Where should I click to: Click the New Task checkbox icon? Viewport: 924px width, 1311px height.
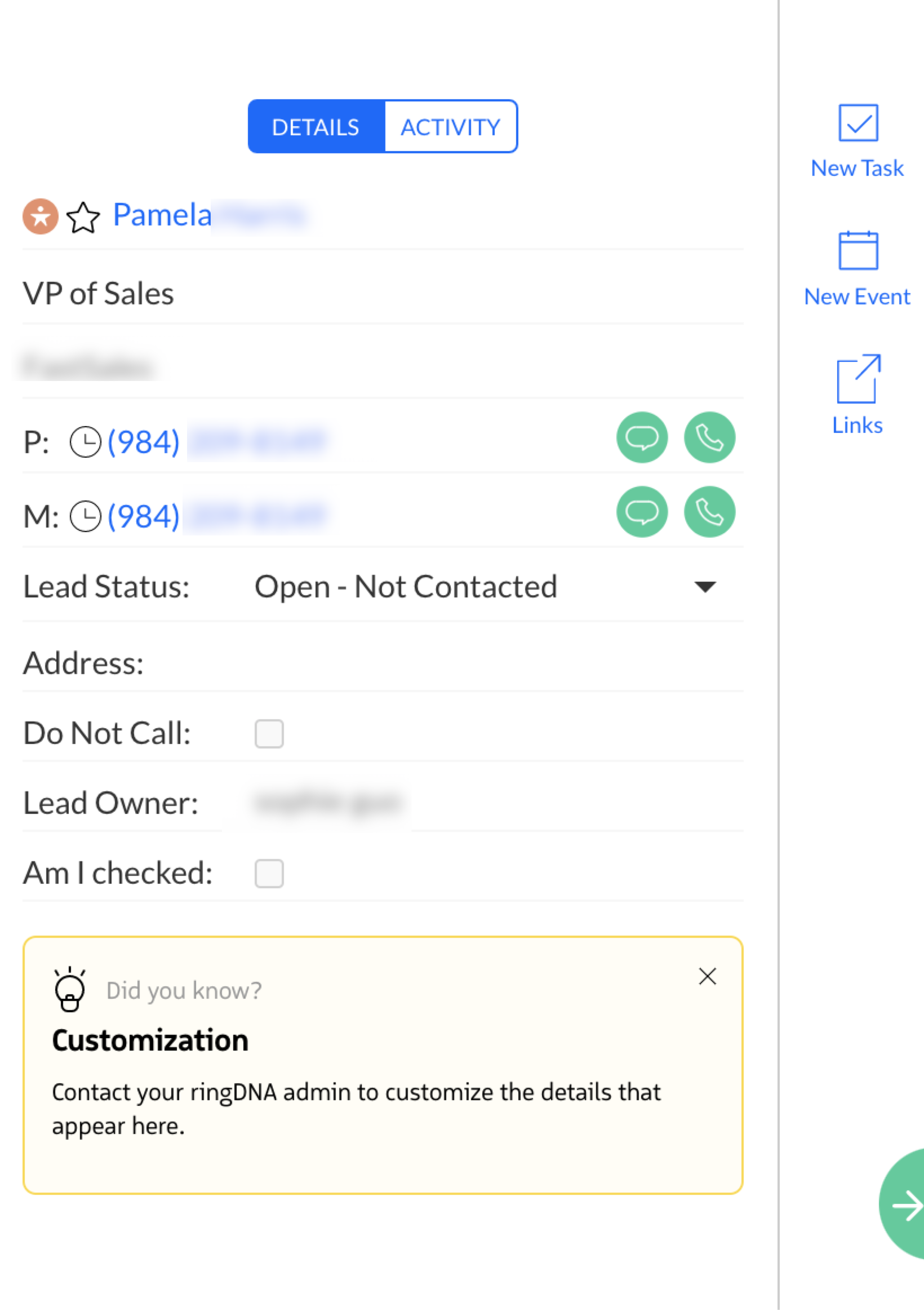point(858,123)
